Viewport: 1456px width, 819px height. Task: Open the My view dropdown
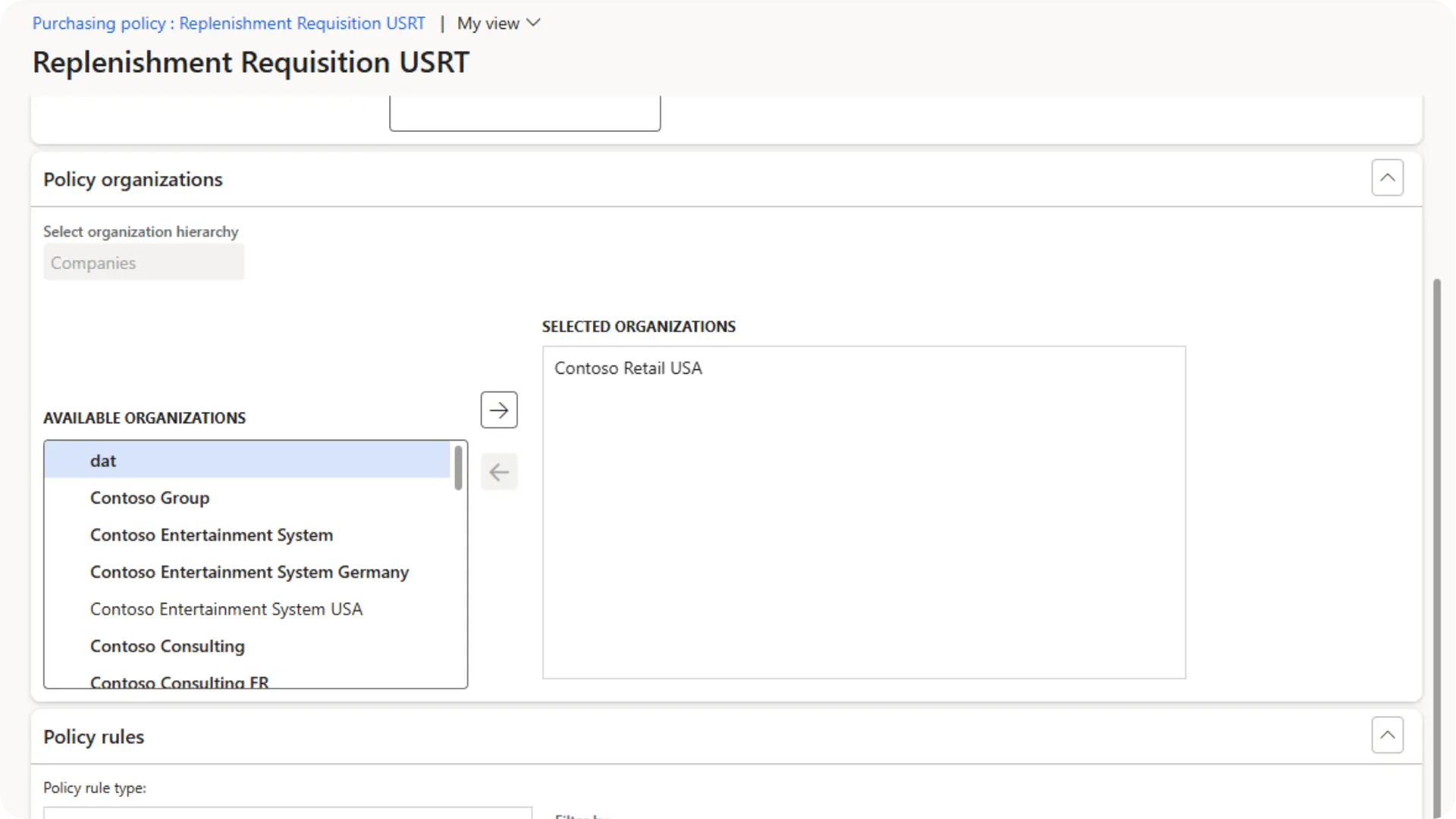[498, 24]
